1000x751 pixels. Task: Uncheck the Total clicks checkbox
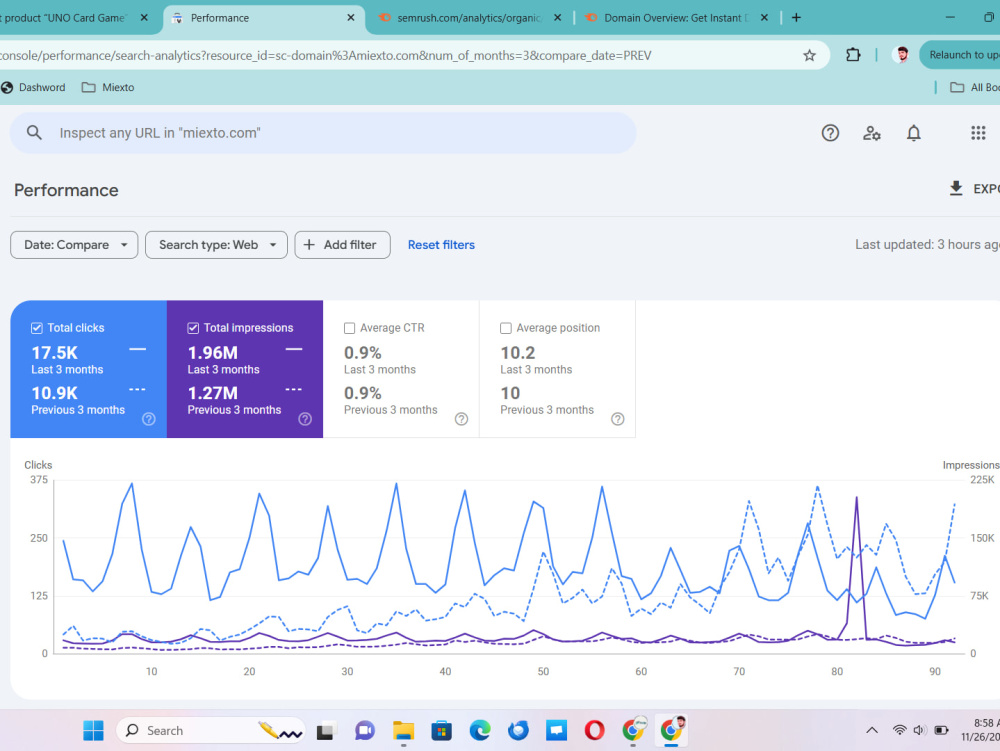click(x=36, y=328)
